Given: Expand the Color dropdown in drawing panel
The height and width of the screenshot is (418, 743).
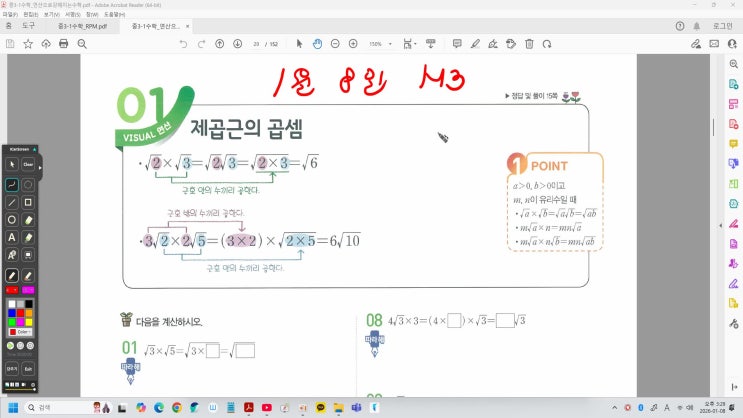Looking at the screenshot, I should [23, 331].
